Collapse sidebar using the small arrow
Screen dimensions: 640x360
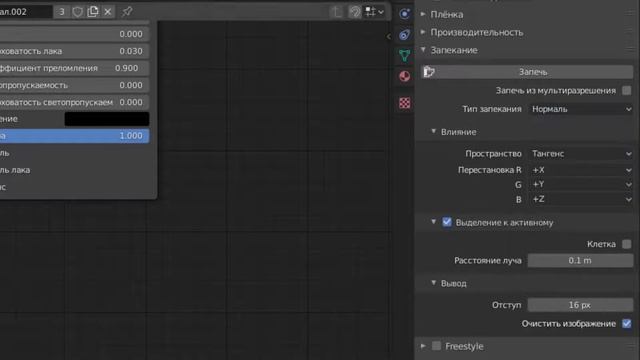389,36
